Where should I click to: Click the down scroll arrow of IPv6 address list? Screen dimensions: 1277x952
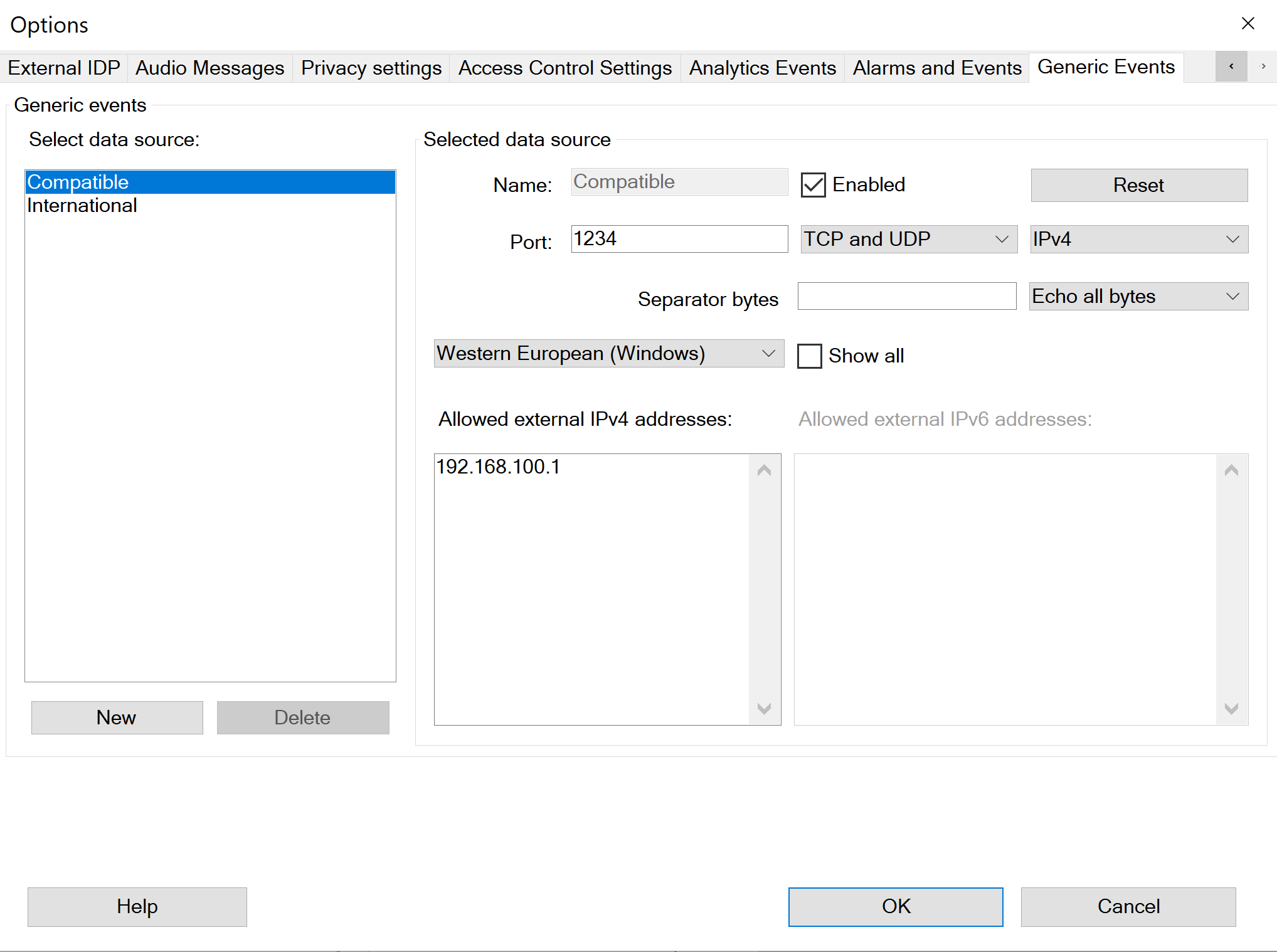pyautogui.click(x=1231, y=710)
